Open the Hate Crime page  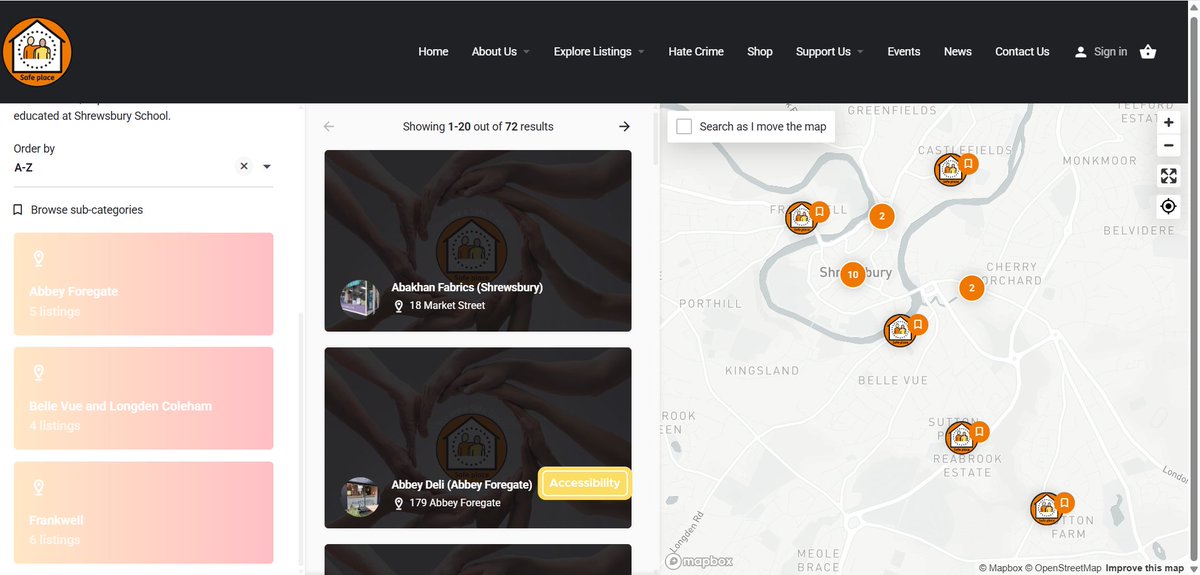[x=696, y=52]
